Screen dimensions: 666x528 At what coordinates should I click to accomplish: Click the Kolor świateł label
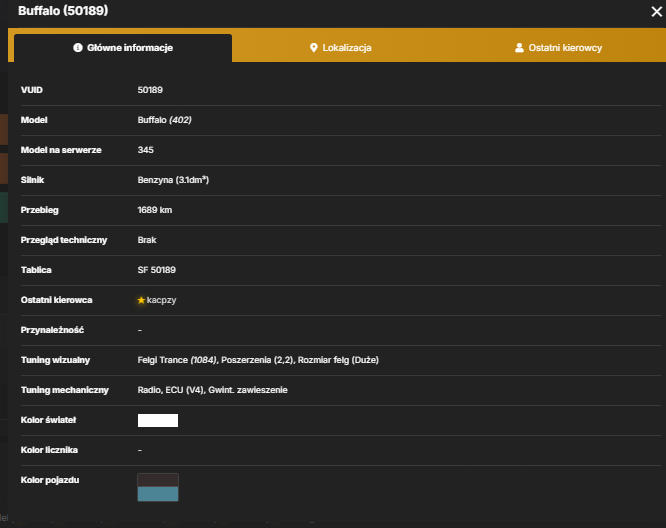[48, 420]
